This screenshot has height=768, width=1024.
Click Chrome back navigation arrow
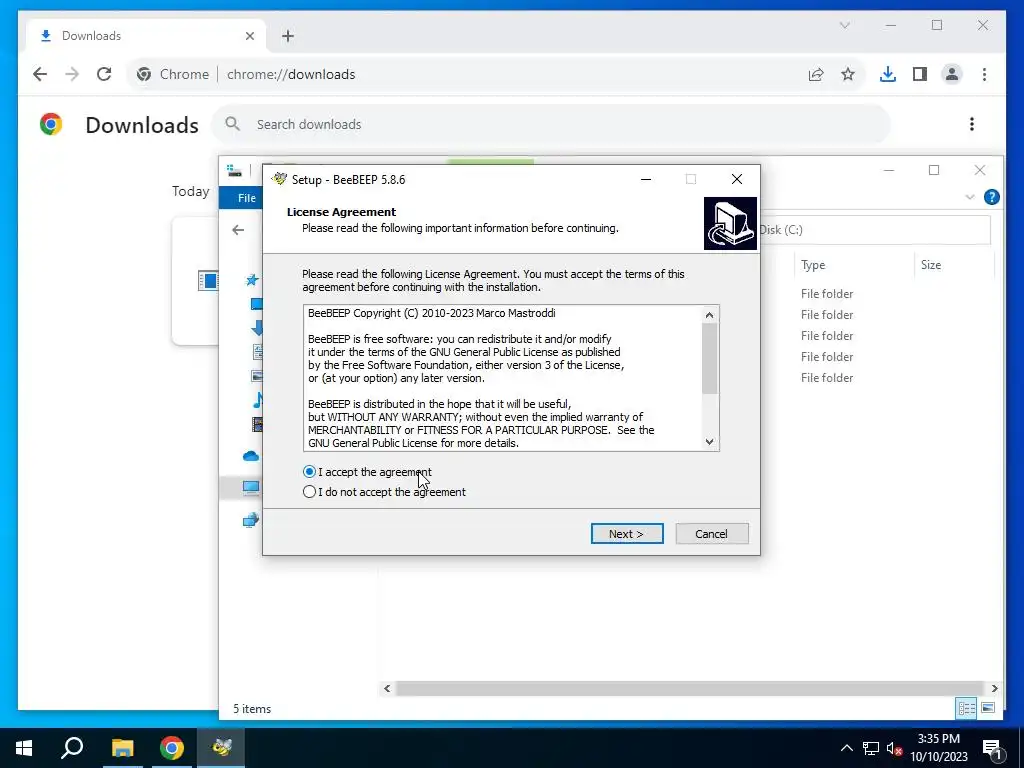[40, 74]
